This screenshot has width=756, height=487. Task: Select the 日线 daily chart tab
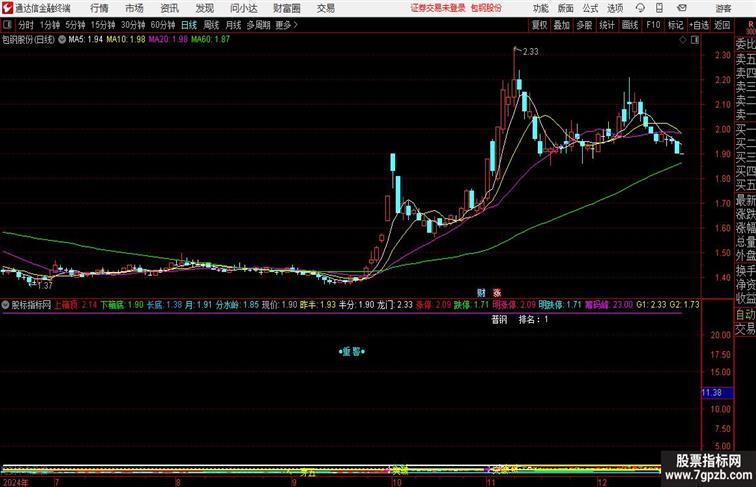[189, 25]
